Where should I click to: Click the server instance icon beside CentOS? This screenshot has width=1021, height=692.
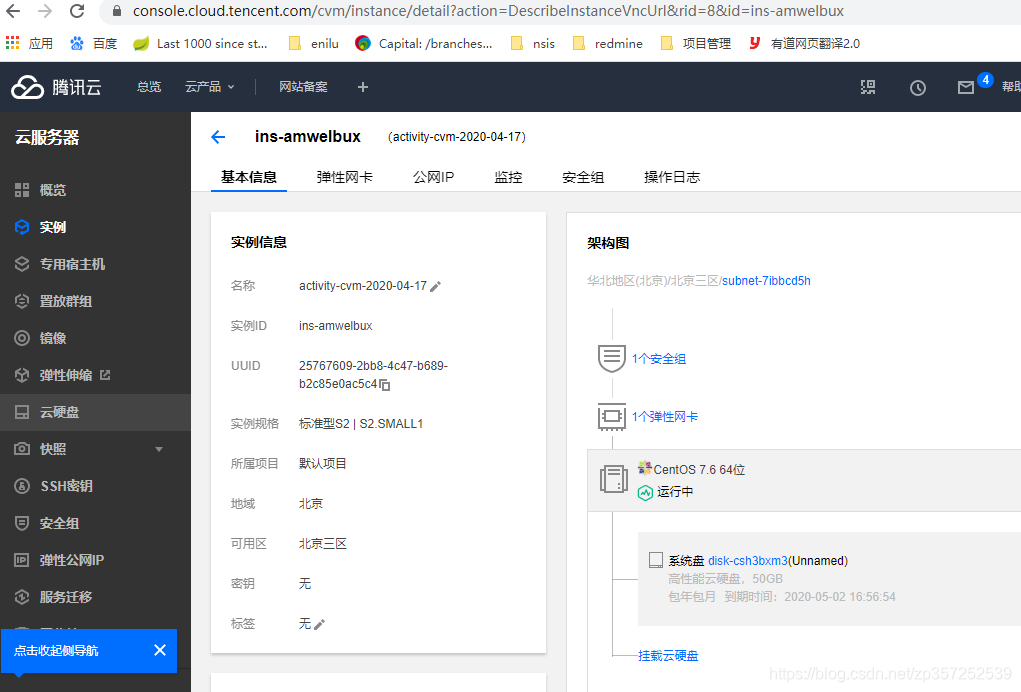(x=613, y=479)
